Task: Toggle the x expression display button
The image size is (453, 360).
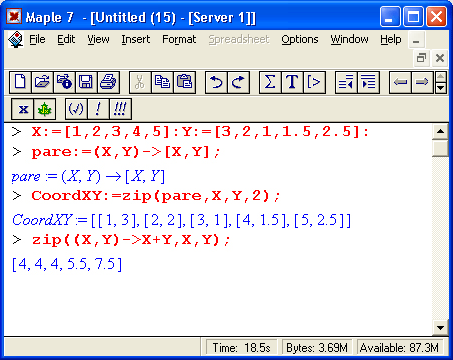Action: tap(22, 109)
